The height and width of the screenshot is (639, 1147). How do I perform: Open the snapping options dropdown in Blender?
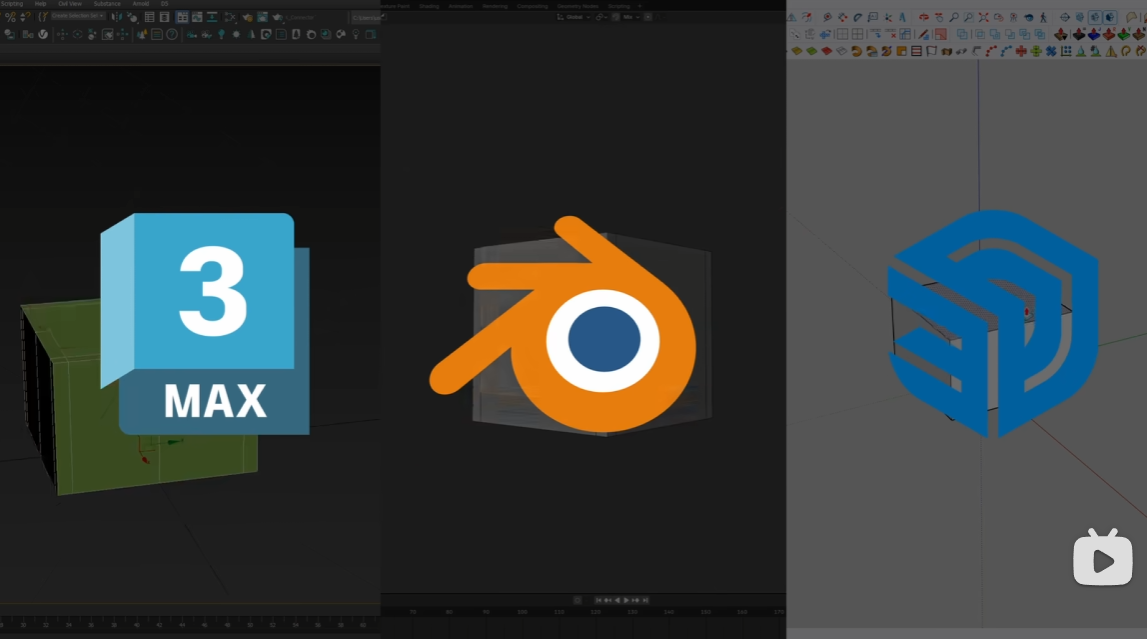631,17
